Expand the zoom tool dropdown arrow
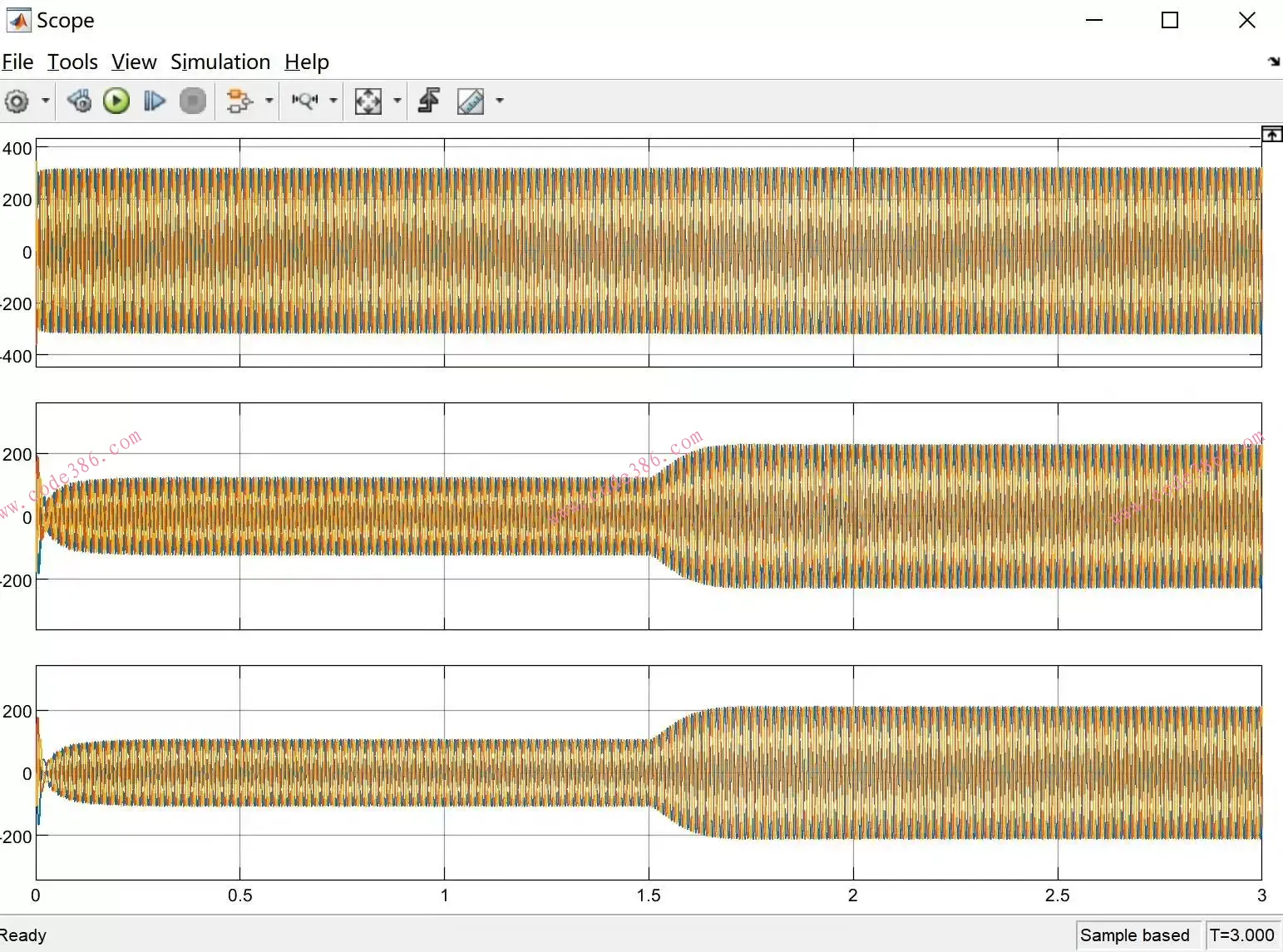The width and height of the screenshot is (1283, 952). (x=333, y=101)
